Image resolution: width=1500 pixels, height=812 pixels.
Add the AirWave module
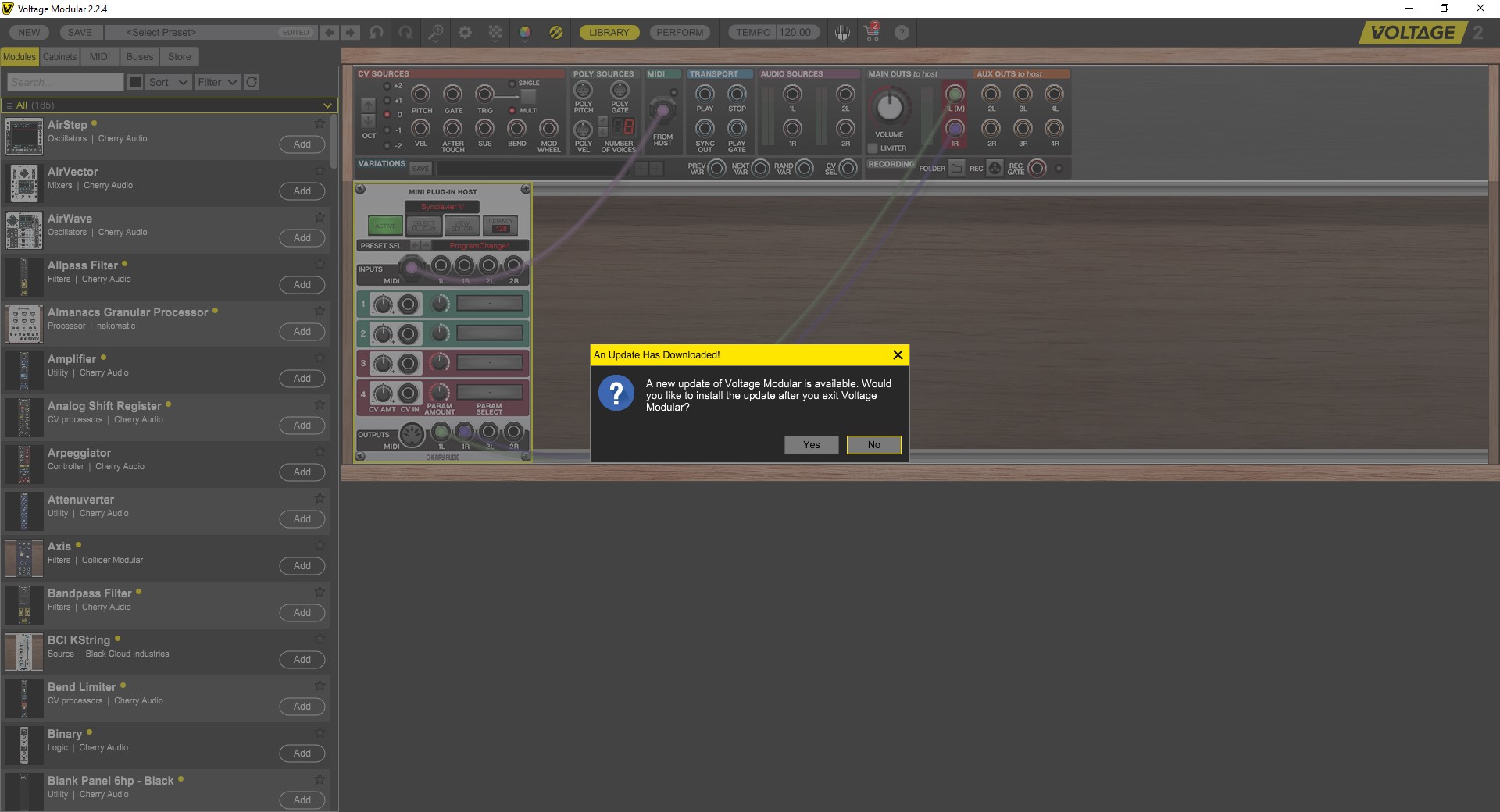coord(302,238)
